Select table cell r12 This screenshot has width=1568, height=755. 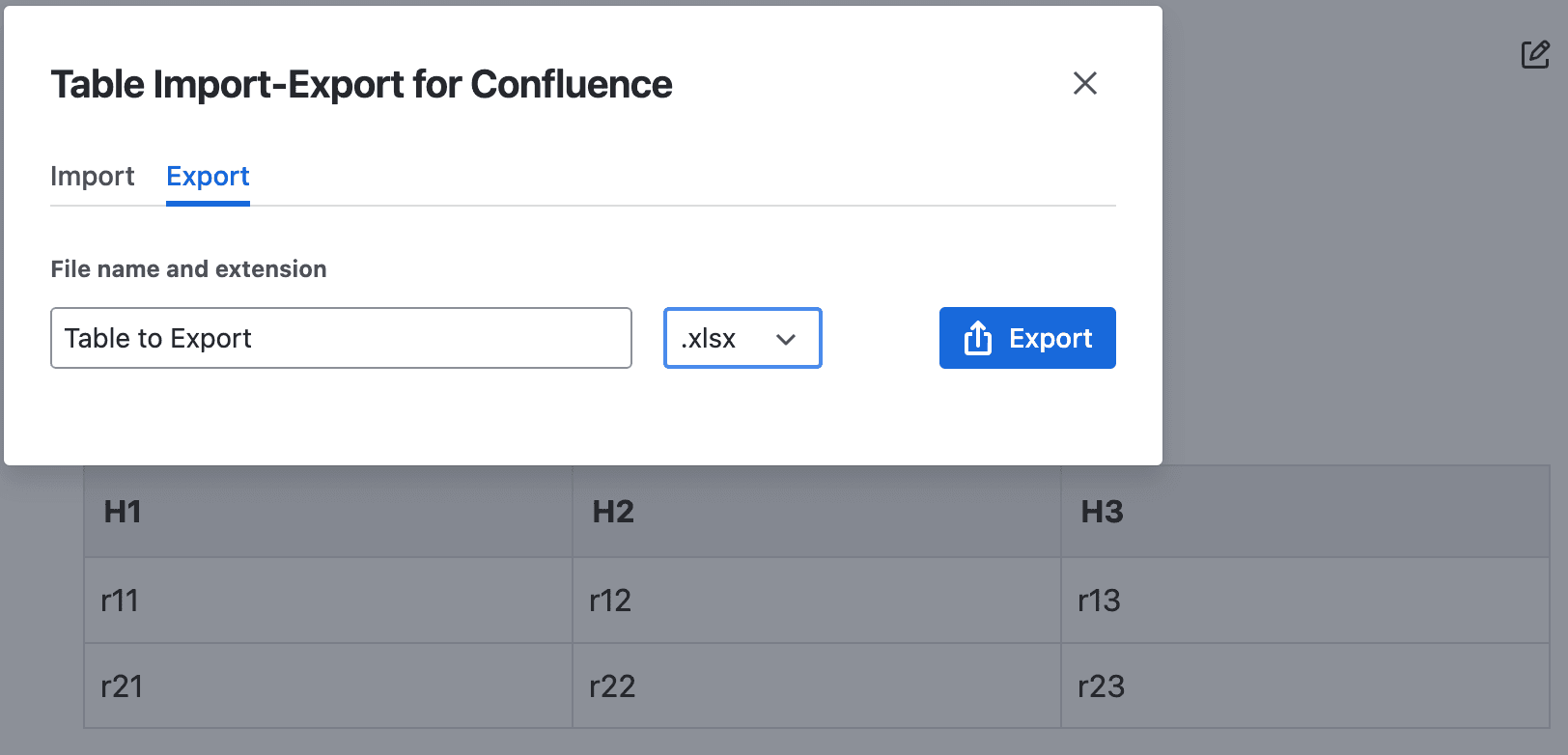click(816, 601)
